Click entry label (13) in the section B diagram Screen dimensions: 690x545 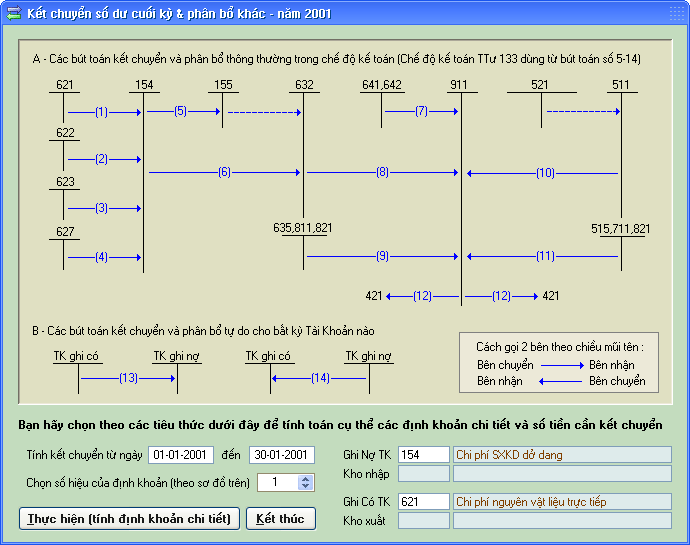pos(128,378)
